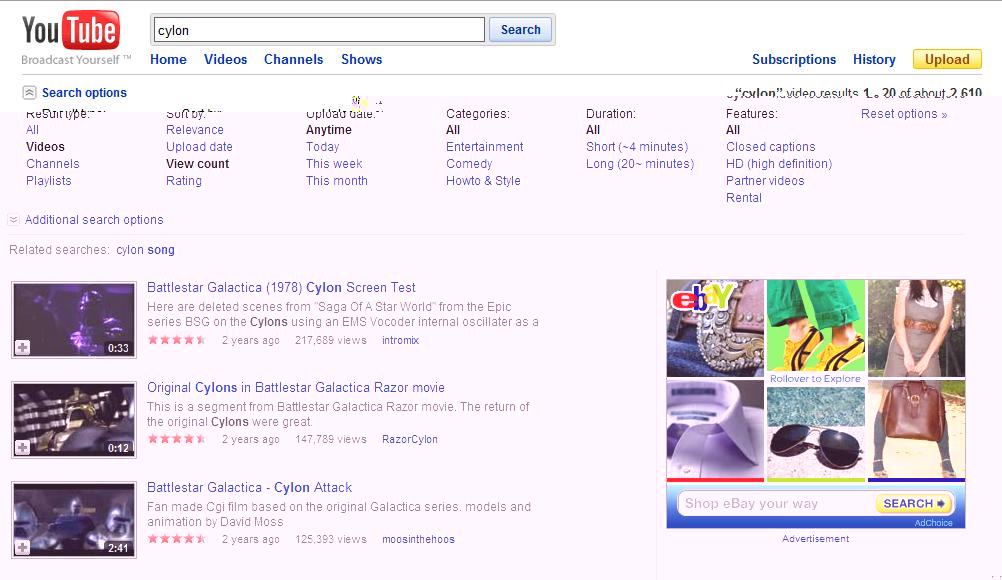Filter by Howto & Style category
Screen dimensions: 1002x580
[x=483, y=181]
